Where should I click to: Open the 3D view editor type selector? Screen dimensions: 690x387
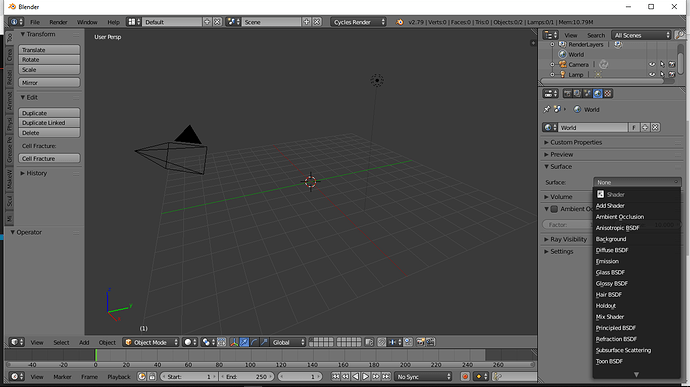point(17,342)
